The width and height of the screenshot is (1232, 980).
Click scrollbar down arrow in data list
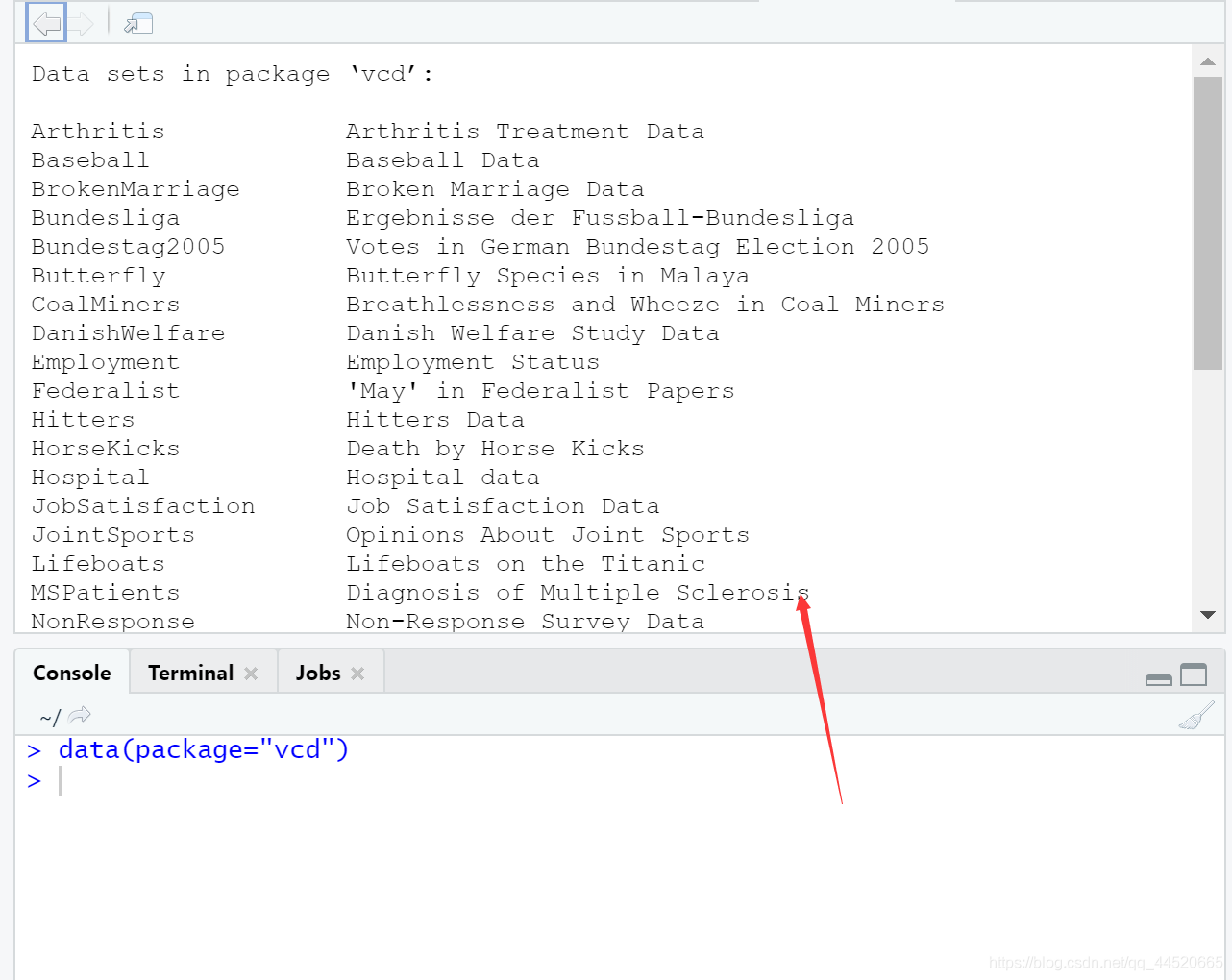point(1208,615)
